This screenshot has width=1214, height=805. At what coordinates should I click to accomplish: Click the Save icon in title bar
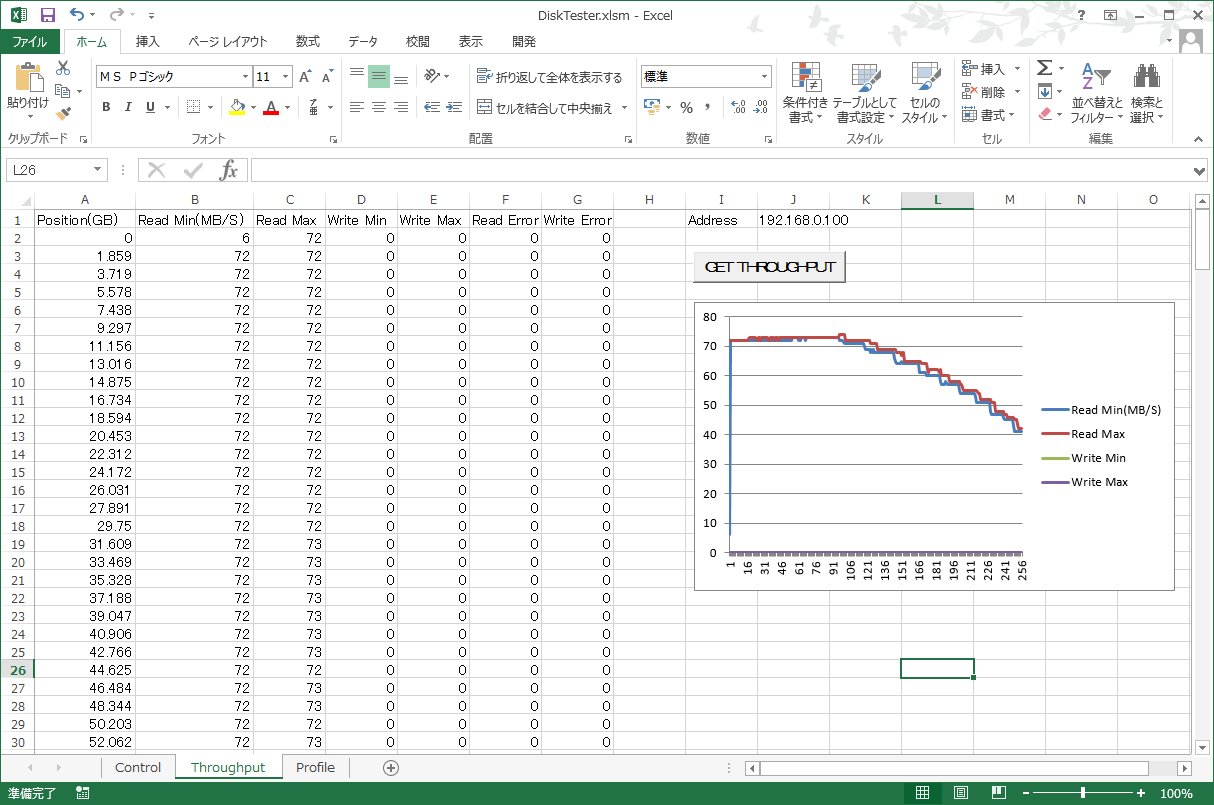(x=47, y=15)
